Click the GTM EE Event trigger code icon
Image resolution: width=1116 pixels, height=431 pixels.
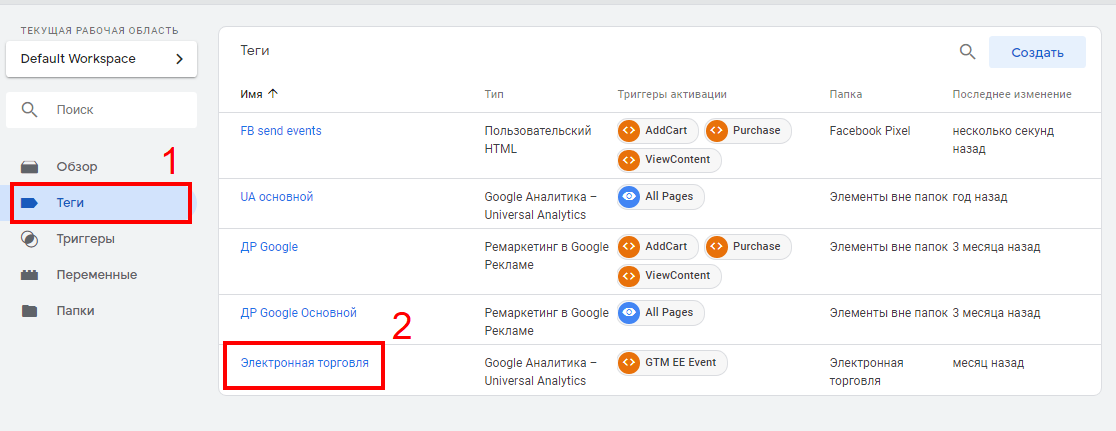point(629,363)
